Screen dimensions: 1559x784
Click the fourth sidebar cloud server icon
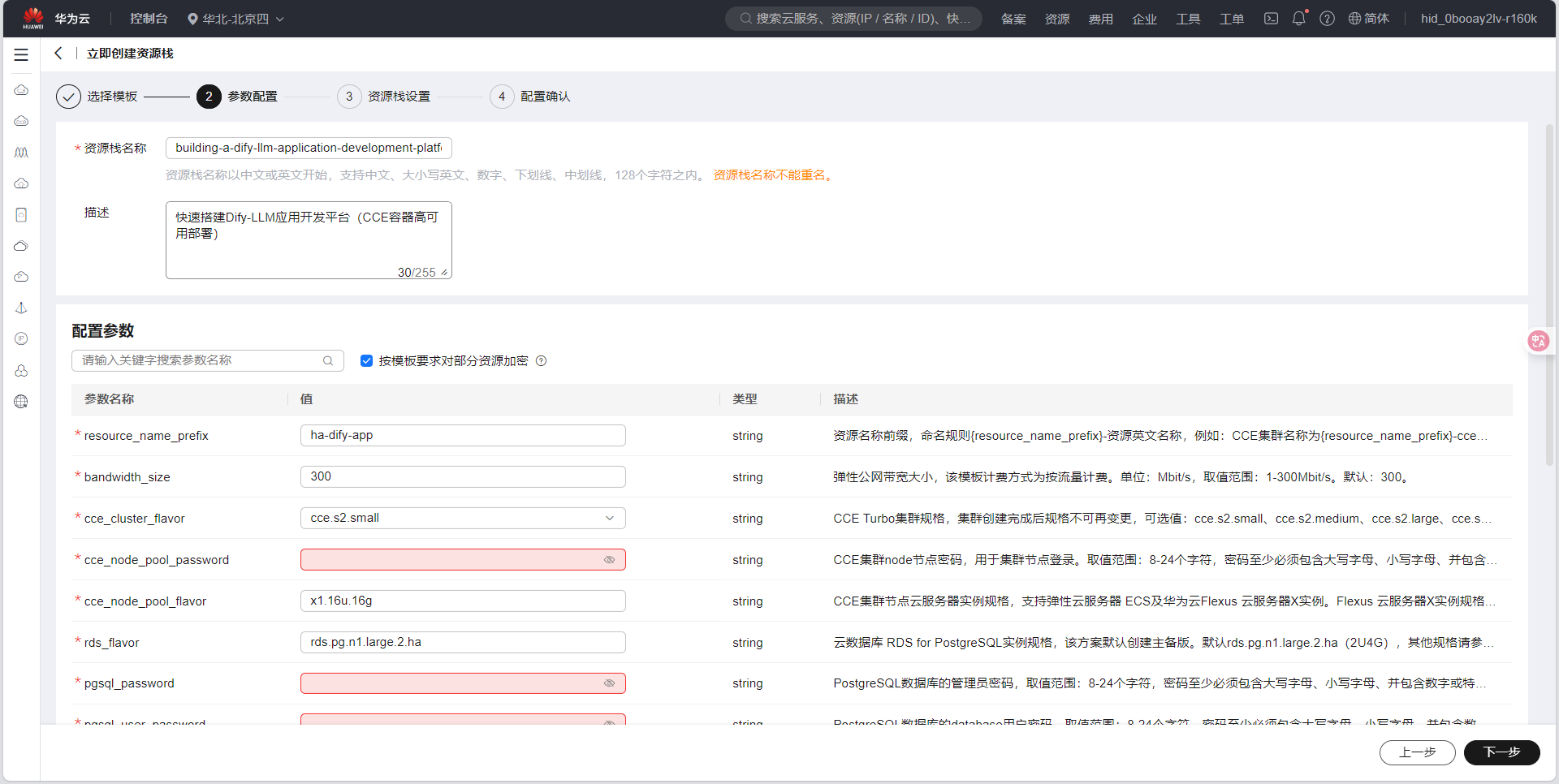[21, 183]
